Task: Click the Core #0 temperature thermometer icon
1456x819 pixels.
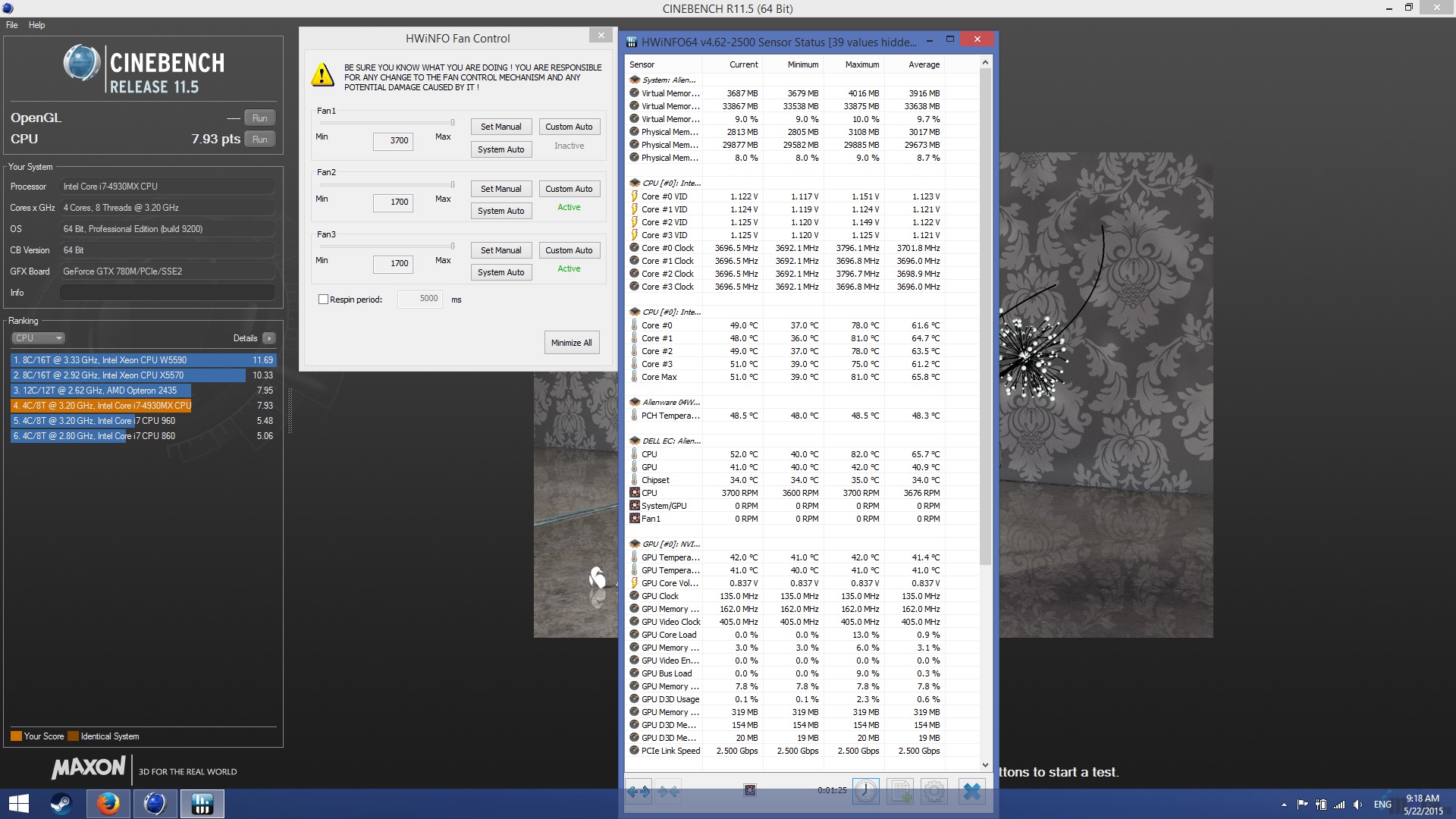Action: pyautogui.click(x=635, y=325)
